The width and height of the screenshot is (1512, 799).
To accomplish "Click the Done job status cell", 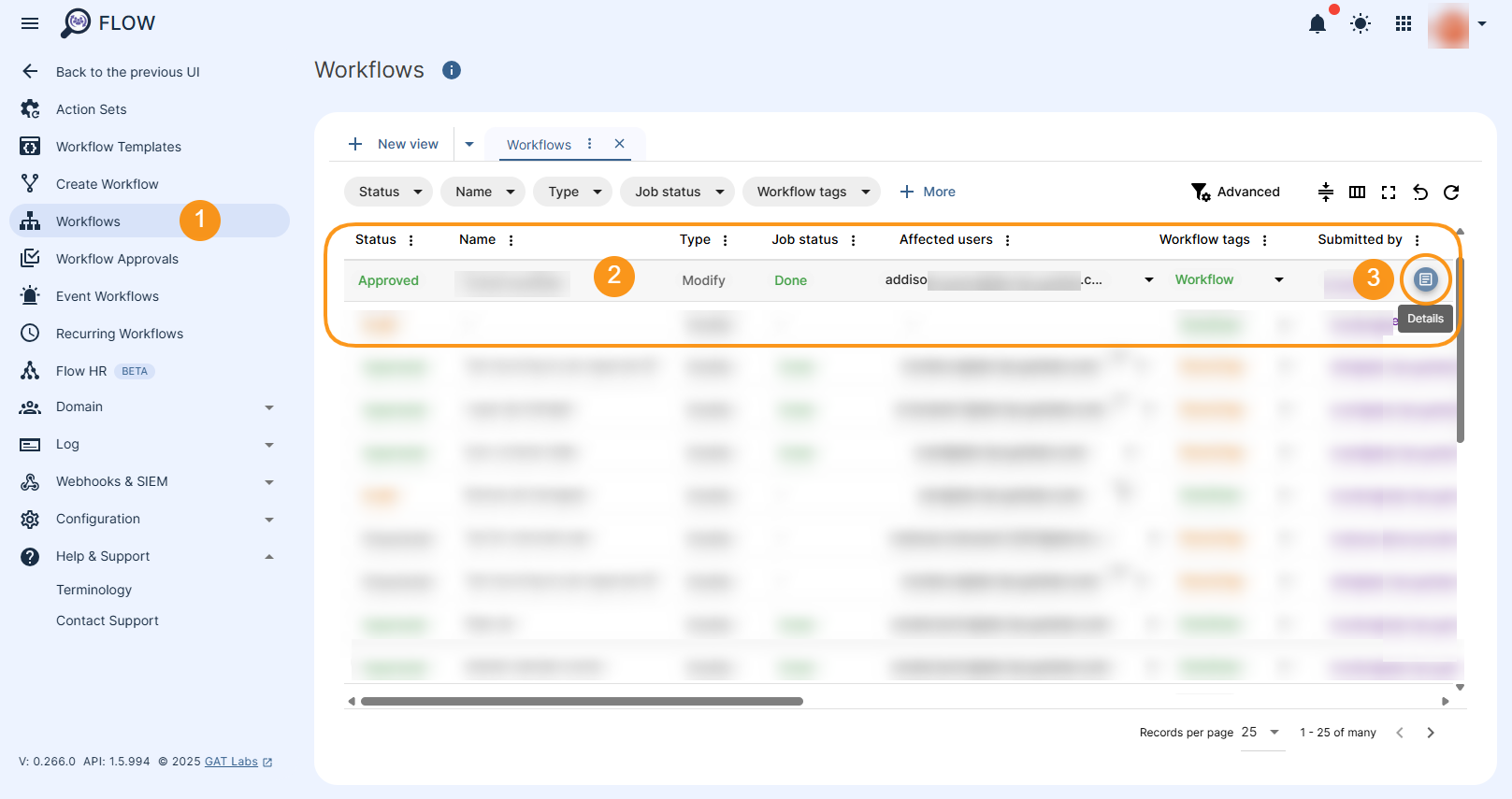I will (790, 280).
